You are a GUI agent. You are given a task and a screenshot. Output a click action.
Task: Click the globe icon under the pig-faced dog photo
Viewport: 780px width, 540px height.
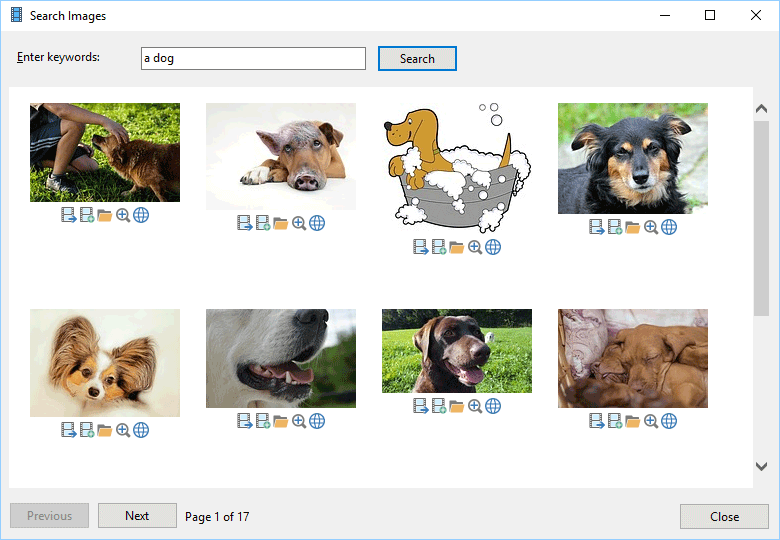(x=317, y=223)
